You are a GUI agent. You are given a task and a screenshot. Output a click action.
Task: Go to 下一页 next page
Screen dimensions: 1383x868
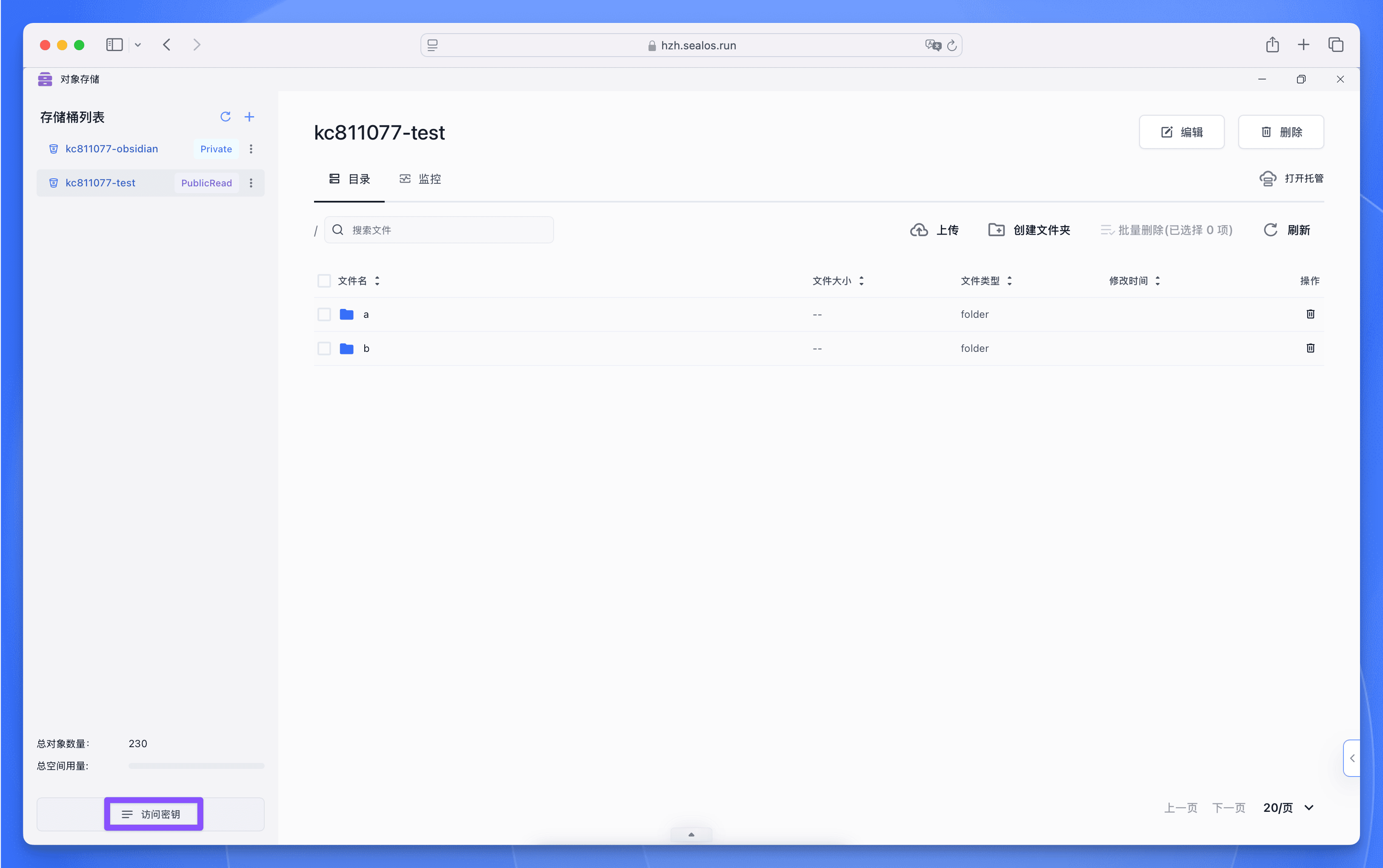point(1229,808)
